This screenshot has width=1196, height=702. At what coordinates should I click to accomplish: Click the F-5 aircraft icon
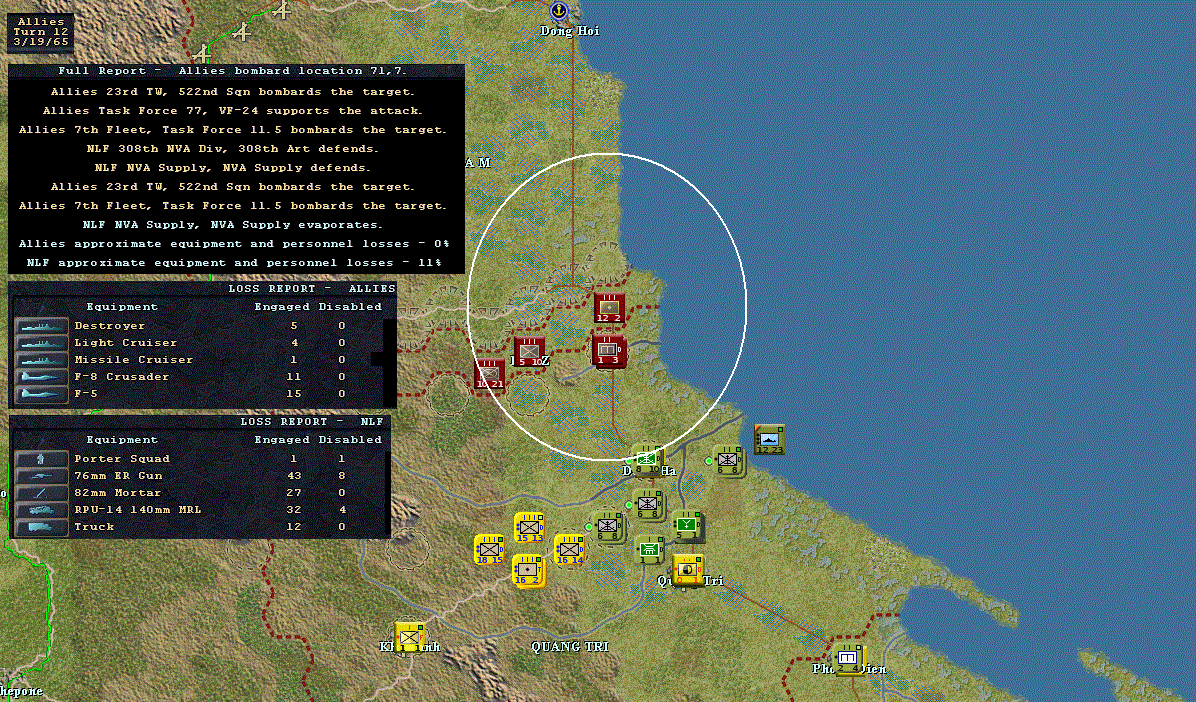[41, 394]
